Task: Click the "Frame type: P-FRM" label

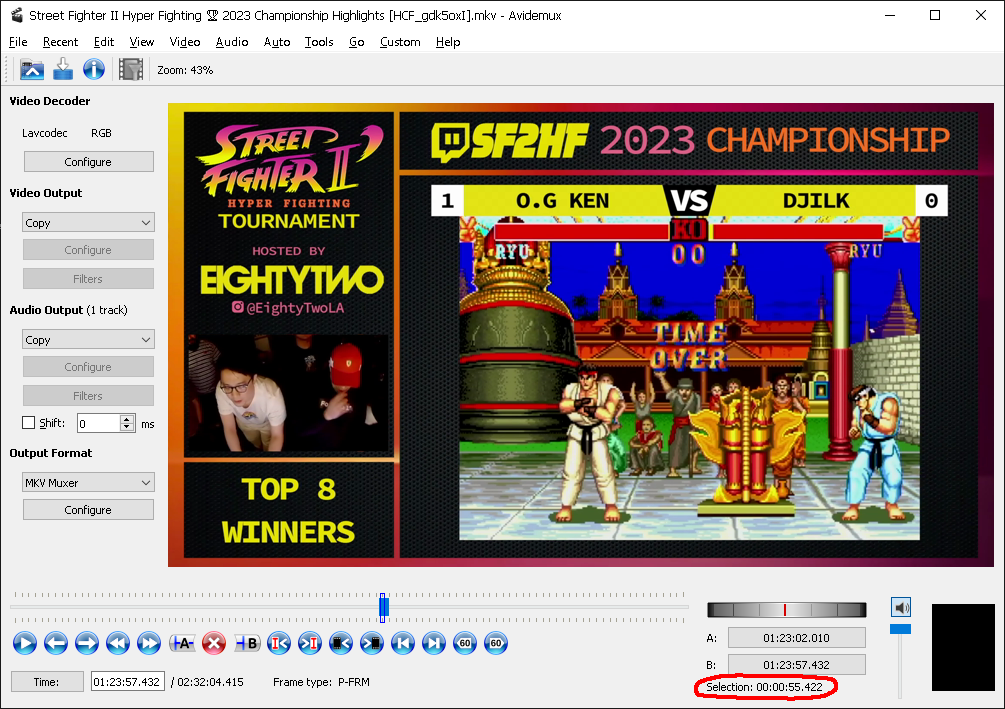Action: tap(321, 682)
